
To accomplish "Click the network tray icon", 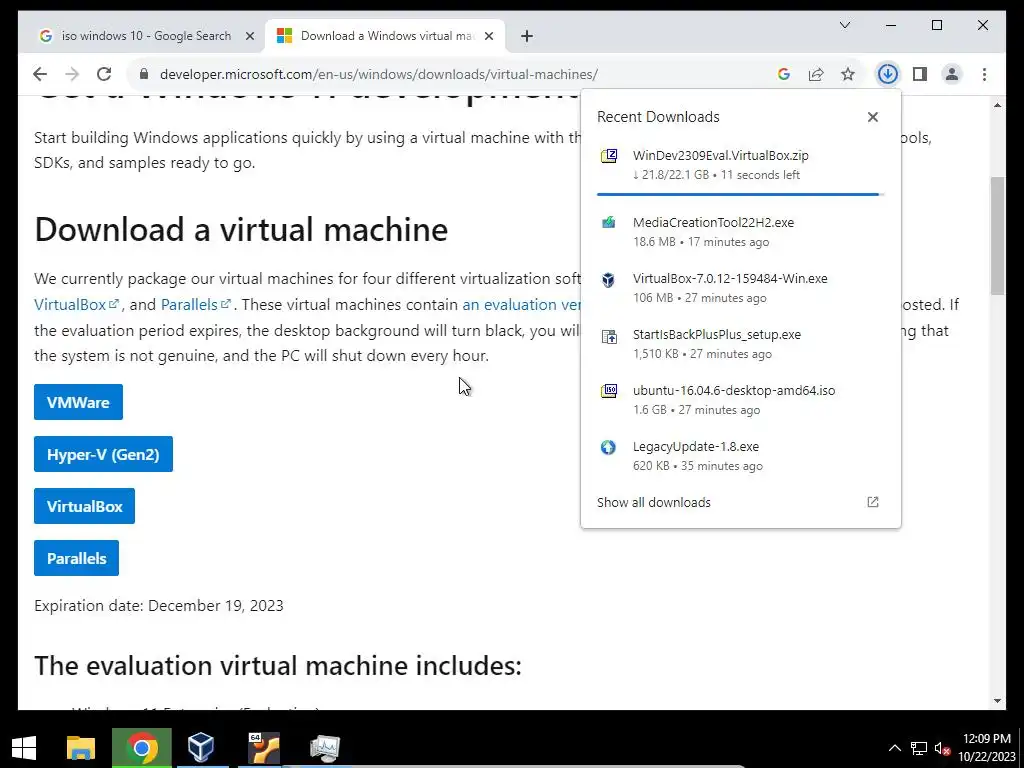I will (x=919, y=748).
